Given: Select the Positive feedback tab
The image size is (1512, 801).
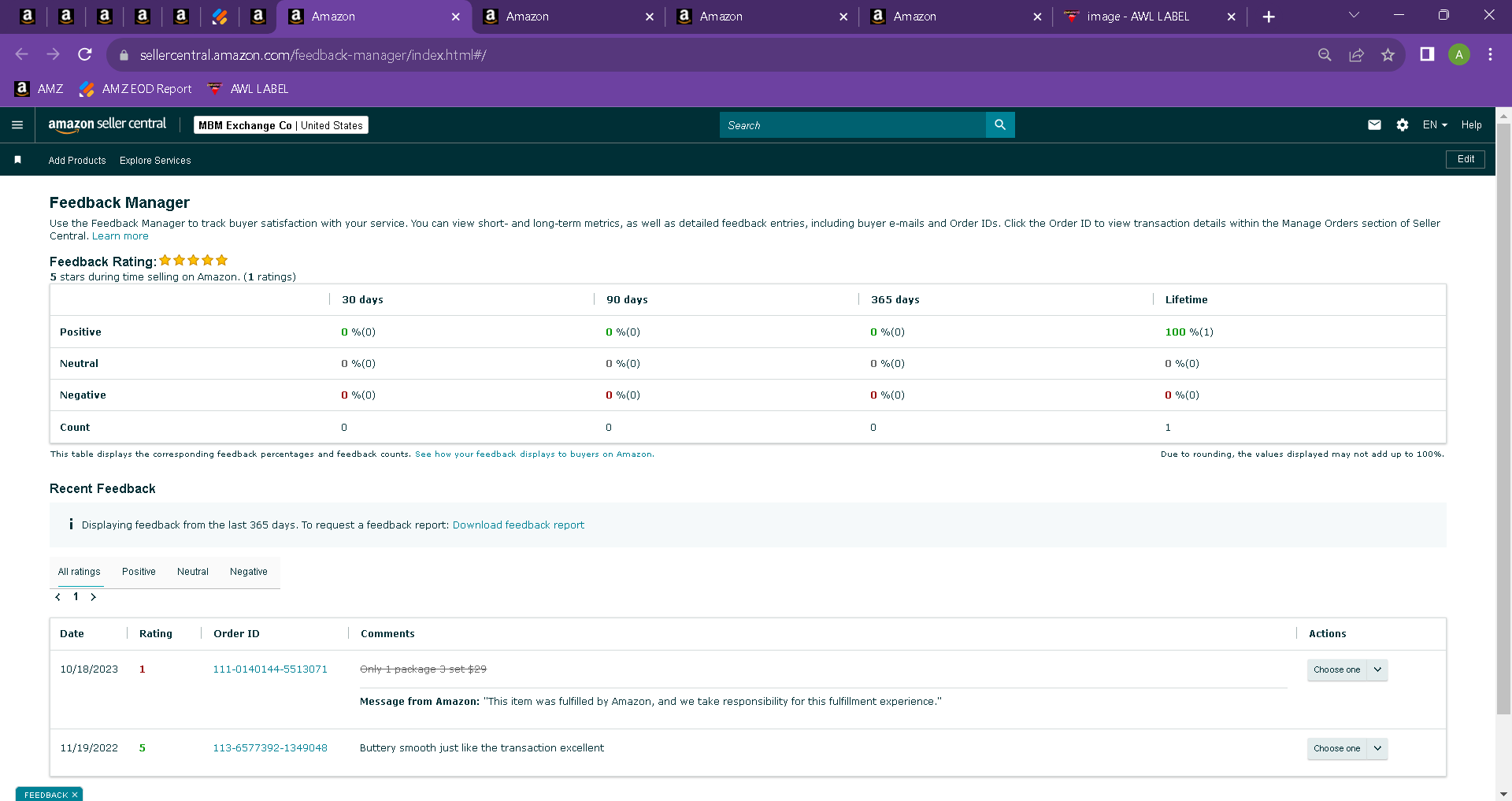Looking at the screenshot, I should point(139,572).
